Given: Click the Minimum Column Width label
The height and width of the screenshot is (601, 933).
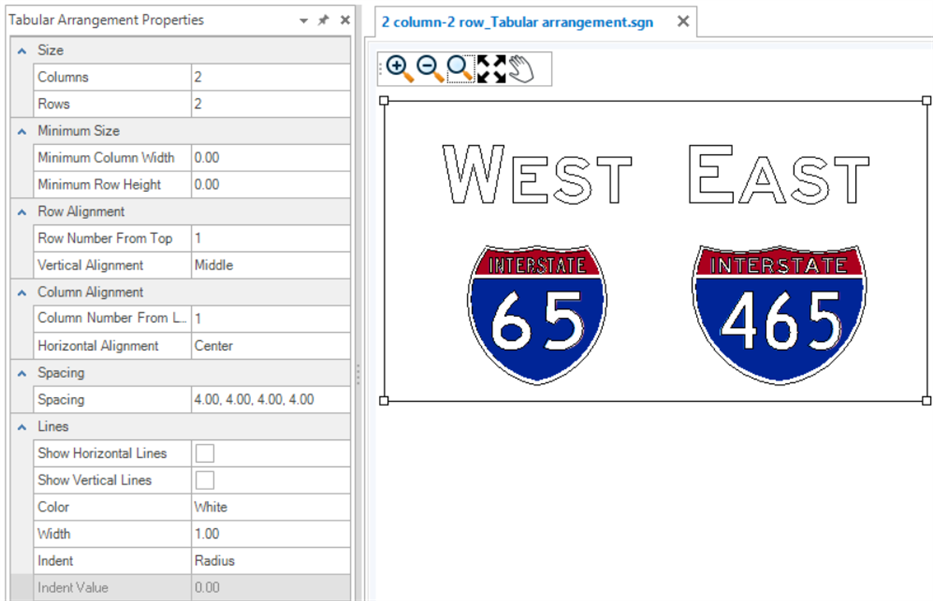Looking at the screenshot, I should coord(106,158).
